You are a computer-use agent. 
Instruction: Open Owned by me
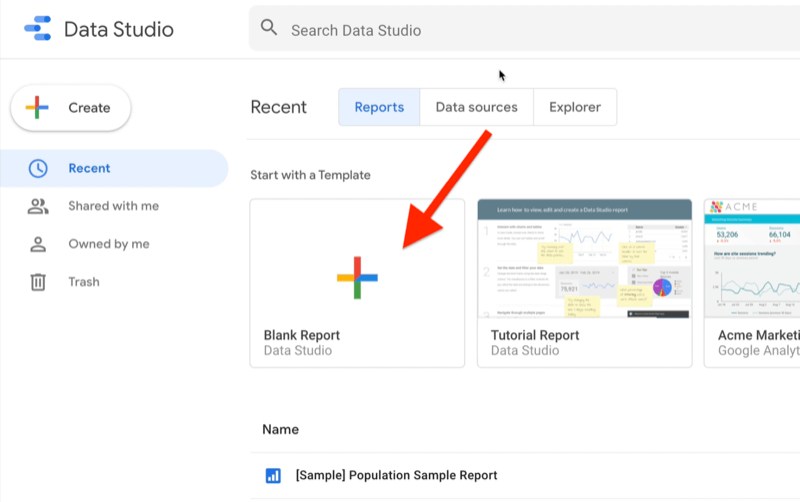coord(109,244)
